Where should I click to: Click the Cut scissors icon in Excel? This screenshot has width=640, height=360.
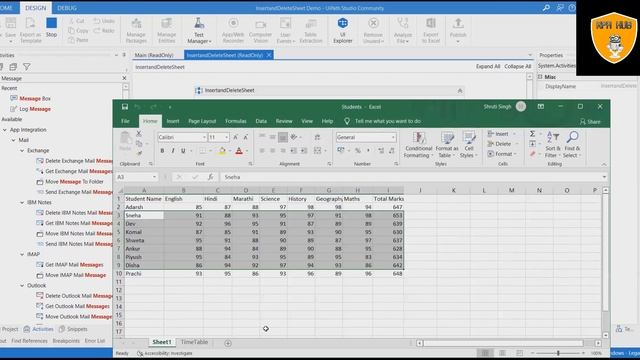tap(139, 133)
